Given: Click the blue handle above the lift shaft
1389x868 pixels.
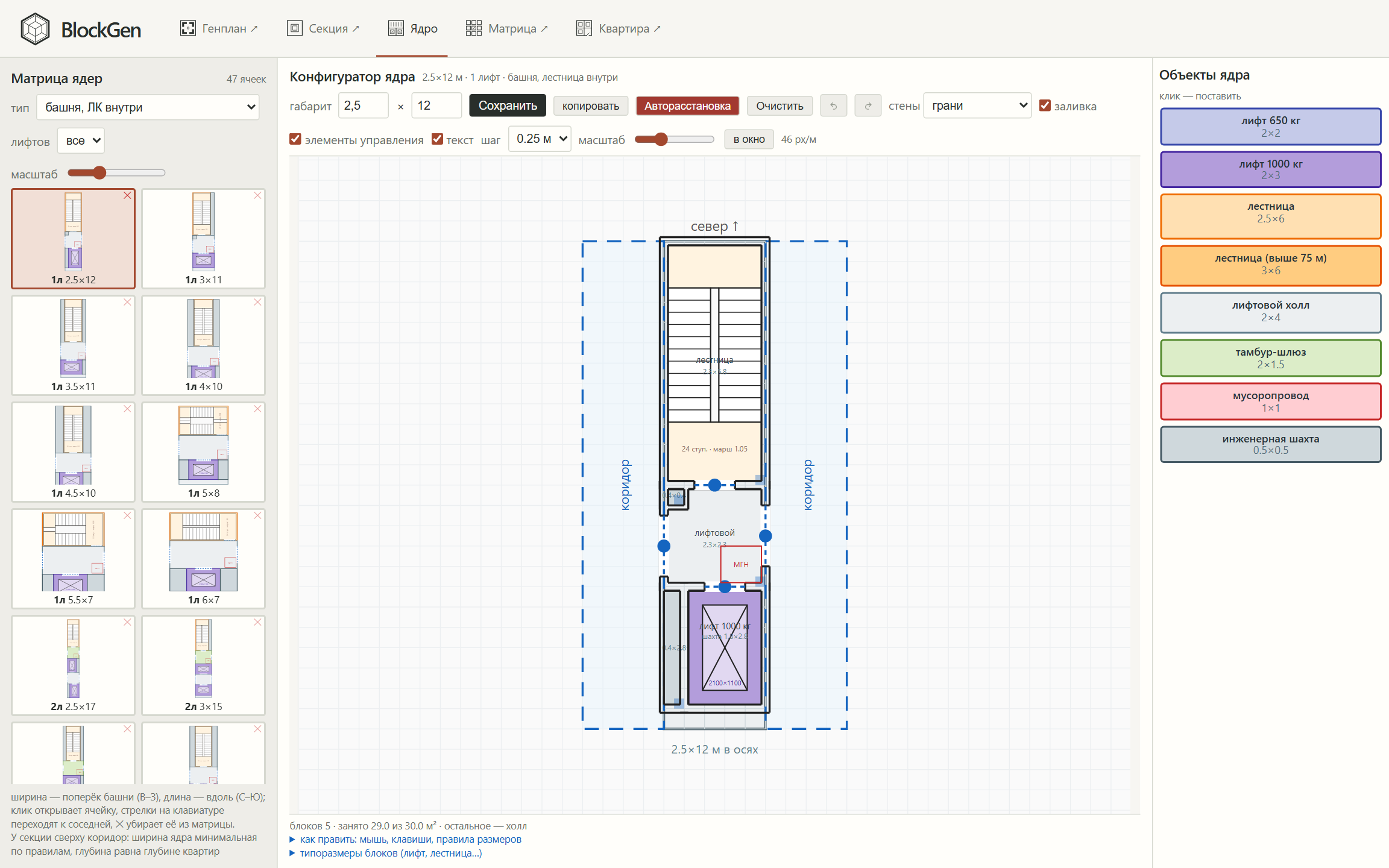Looking at the screenshot, I should pyautogui.click(x=725, y=587).
